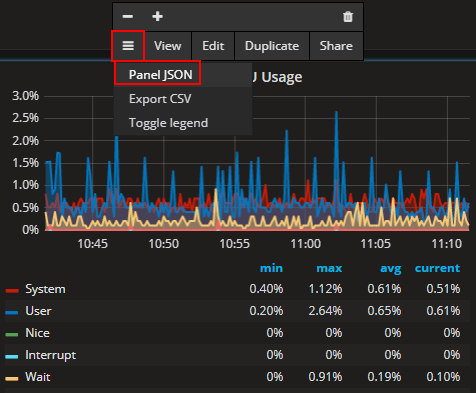Image resolution: width=476 pixels, height=393 pixels.
Task: Open the hamburger more-options menu
Action: point(128,46)
